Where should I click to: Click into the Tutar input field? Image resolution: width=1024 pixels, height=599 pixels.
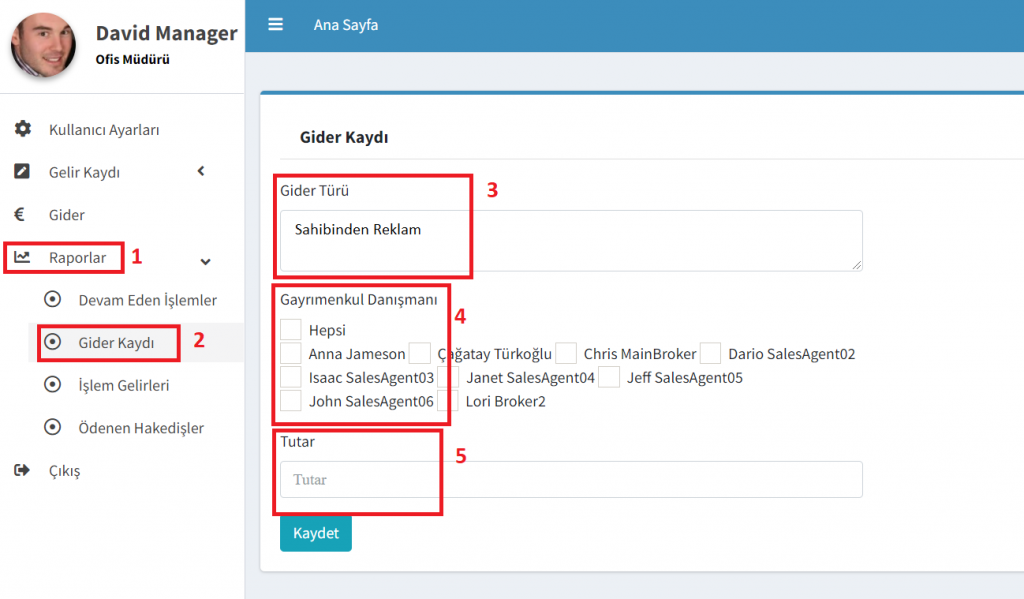pos(570,479)
